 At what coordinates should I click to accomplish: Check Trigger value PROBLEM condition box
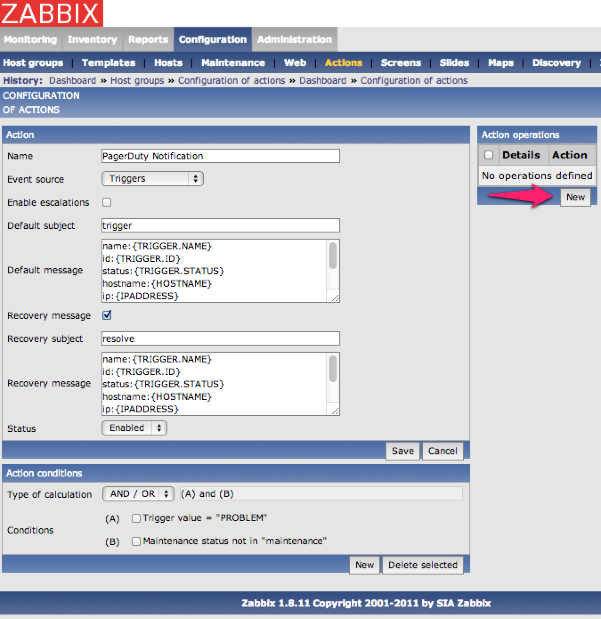tap(136, 518)
